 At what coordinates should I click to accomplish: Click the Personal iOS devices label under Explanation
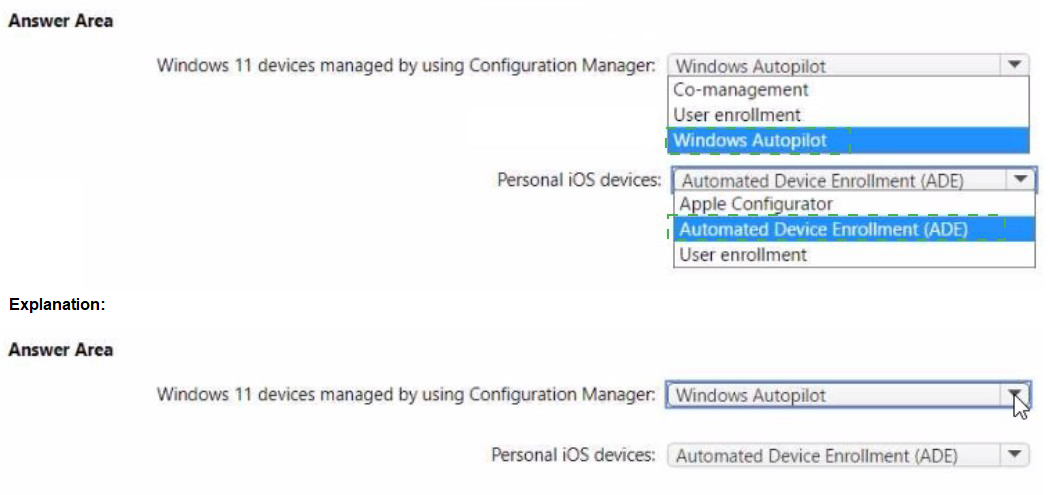tap(573, 455)
